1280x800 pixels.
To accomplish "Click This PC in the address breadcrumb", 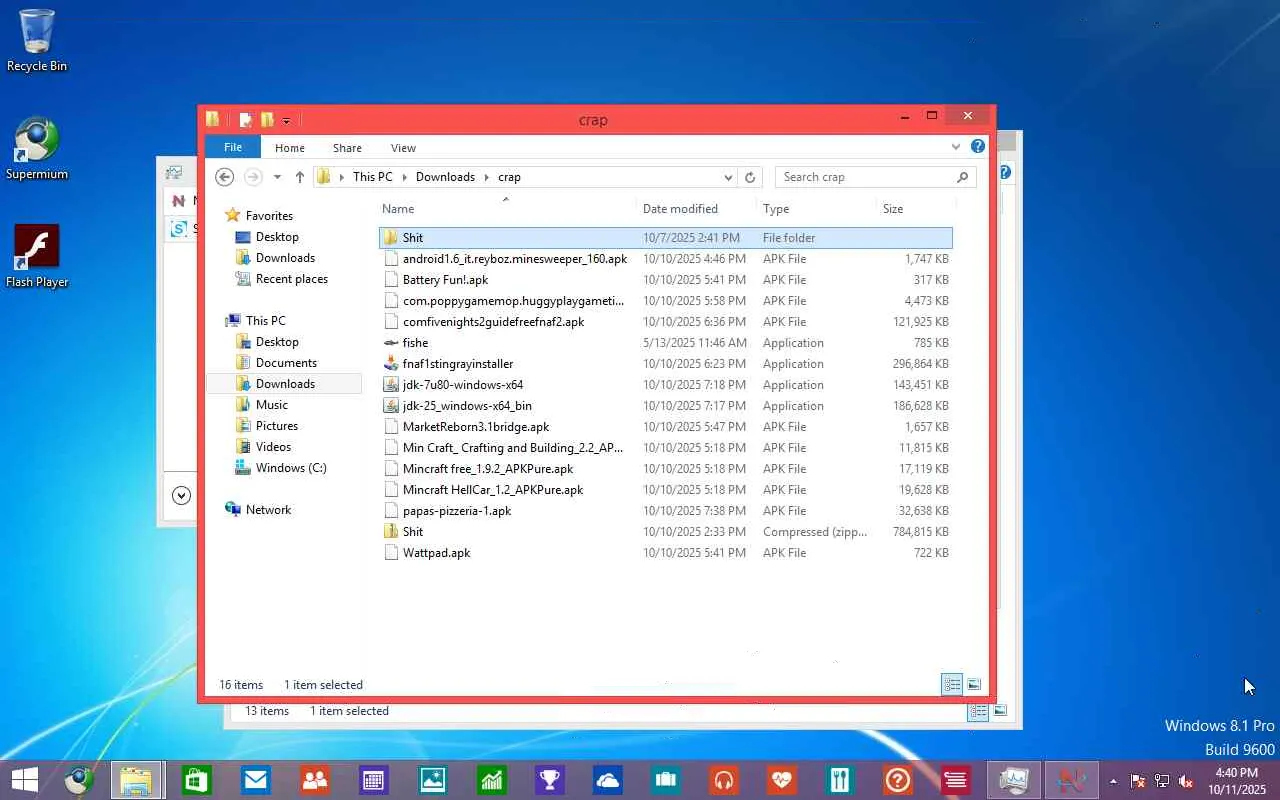I will [372, 177].
